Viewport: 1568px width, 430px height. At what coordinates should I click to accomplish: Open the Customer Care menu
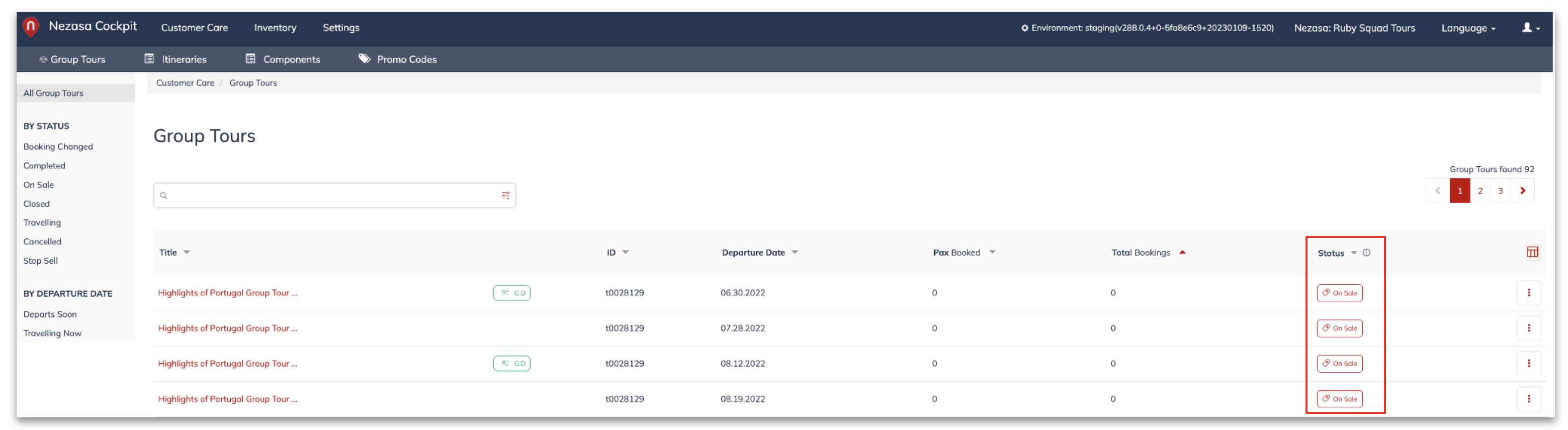(194, 27)
